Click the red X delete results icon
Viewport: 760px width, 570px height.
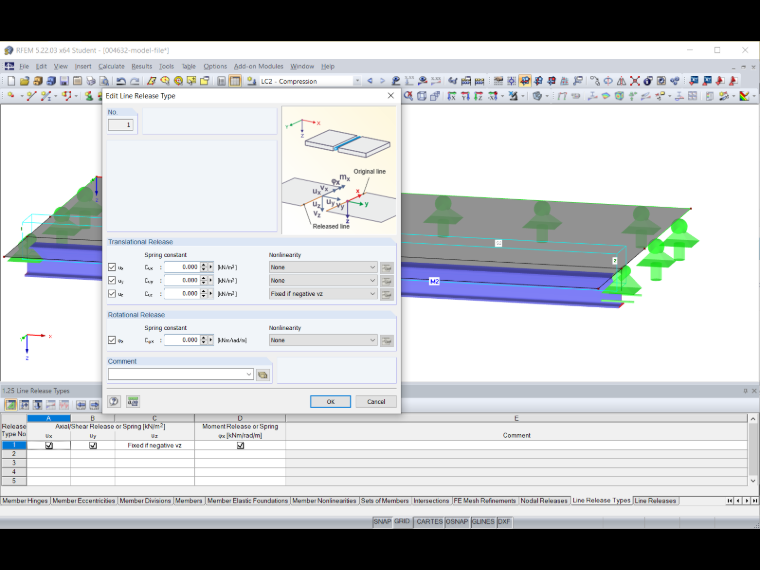(x=634, y=81)
